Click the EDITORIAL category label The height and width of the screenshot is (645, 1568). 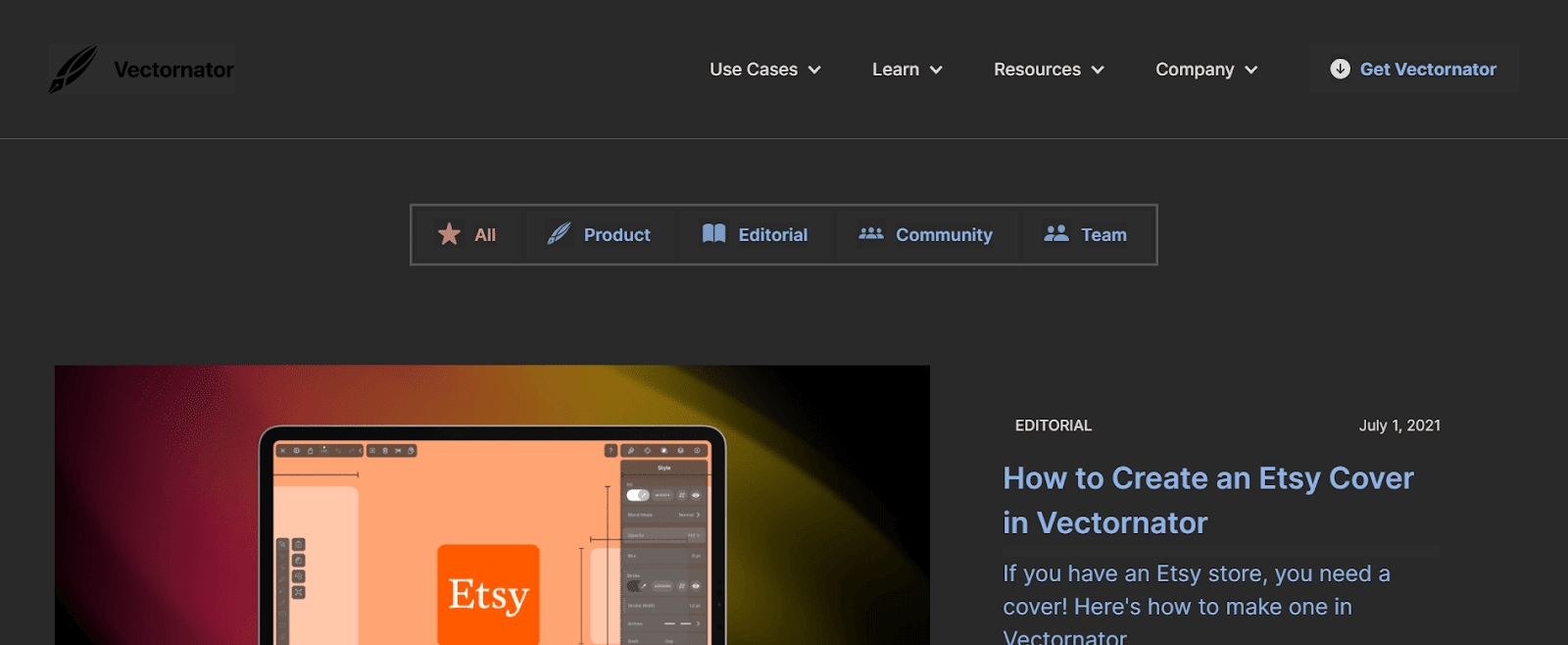coord(1053,425)
